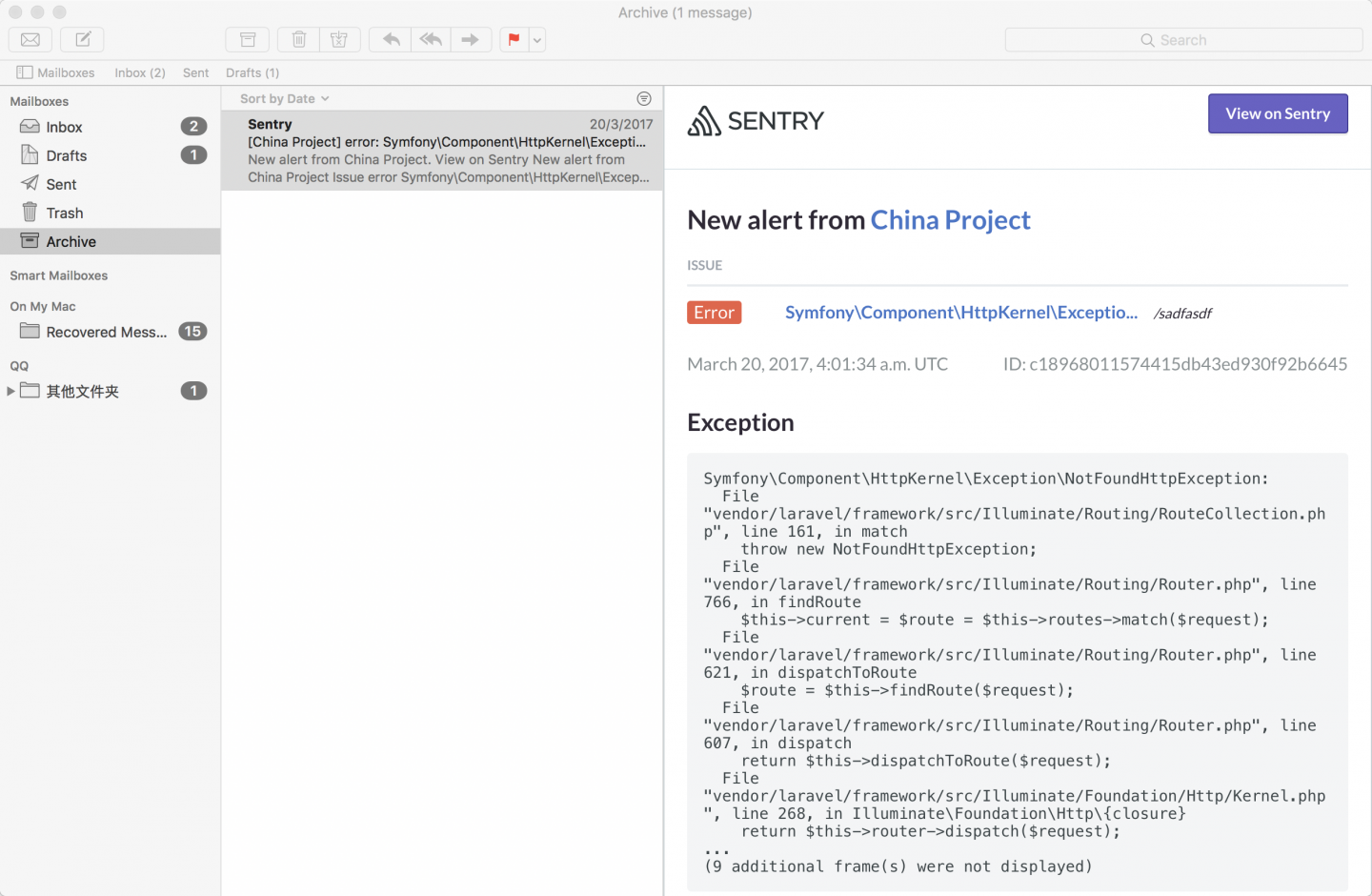Screen dimensions: 1372x896
Task: Mark the message as junk
Action: [339, 39]
